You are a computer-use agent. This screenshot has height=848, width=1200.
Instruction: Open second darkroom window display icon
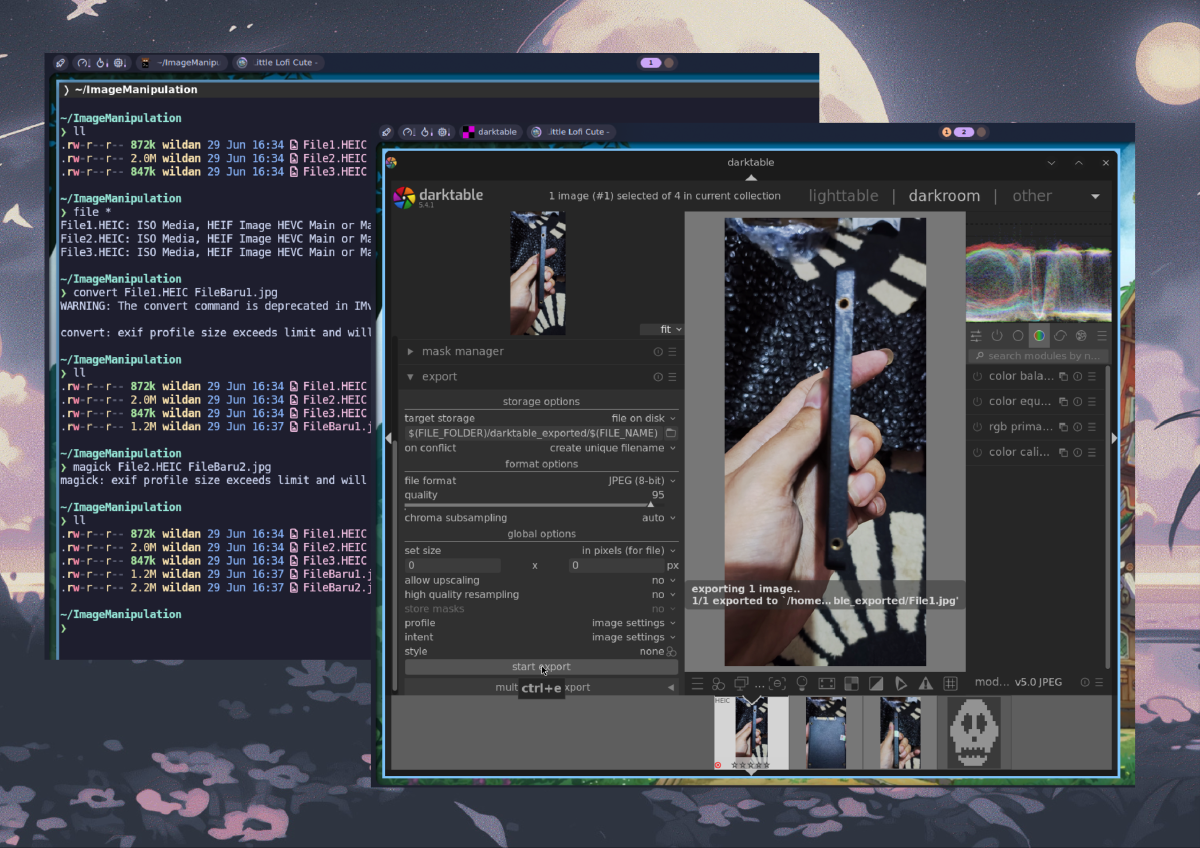[741, 684]
